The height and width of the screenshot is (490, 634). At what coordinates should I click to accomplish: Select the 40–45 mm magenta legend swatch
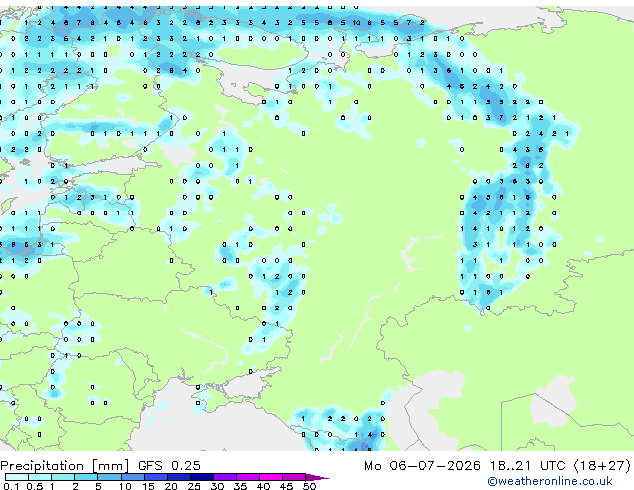click(271, 477)
